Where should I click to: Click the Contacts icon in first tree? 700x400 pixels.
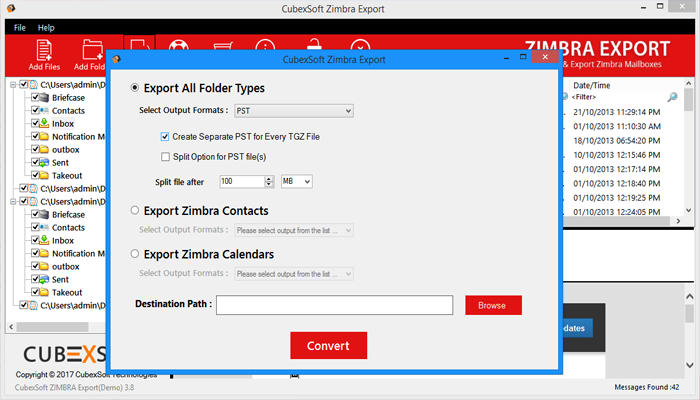(x=44, y=111)
